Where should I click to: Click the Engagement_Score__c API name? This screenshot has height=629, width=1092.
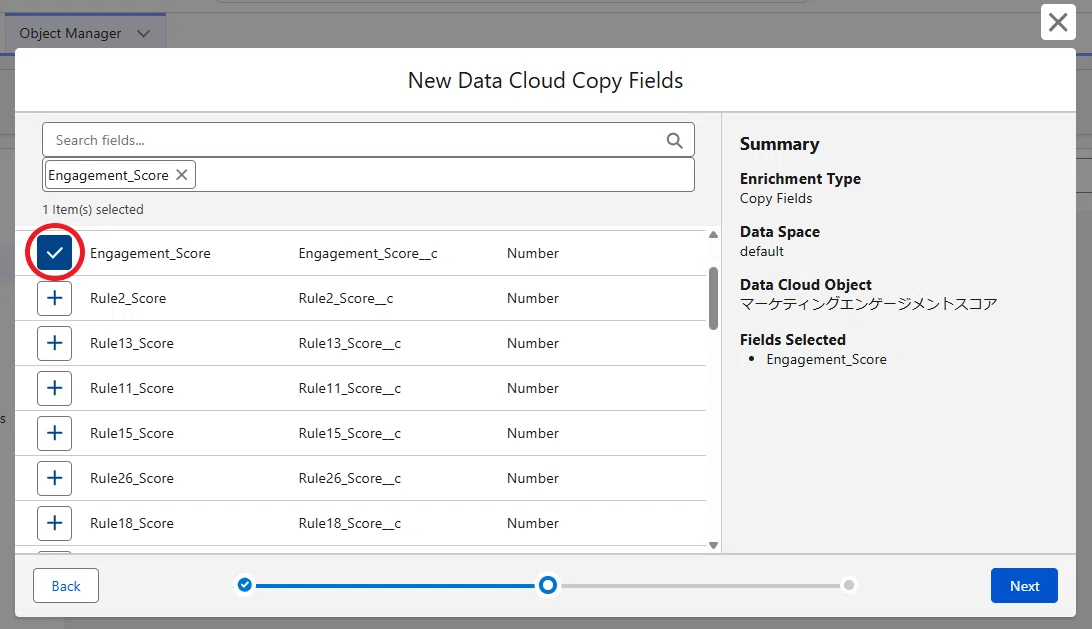(x=368, y=254)
